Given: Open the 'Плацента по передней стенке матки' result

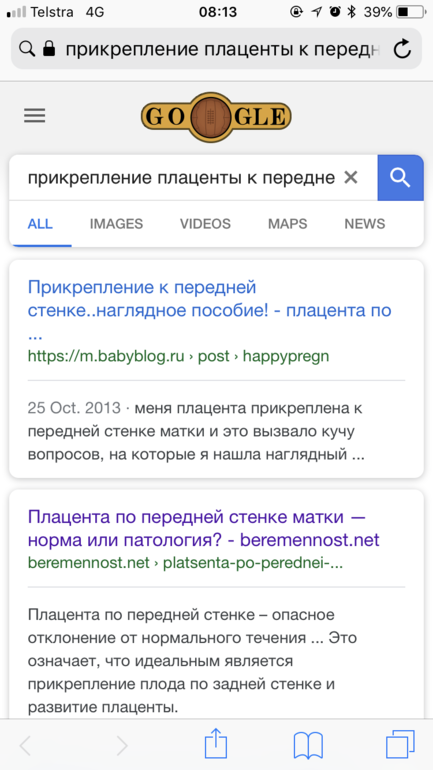Looking at the screenshot, I should click(x=204, y=528).
